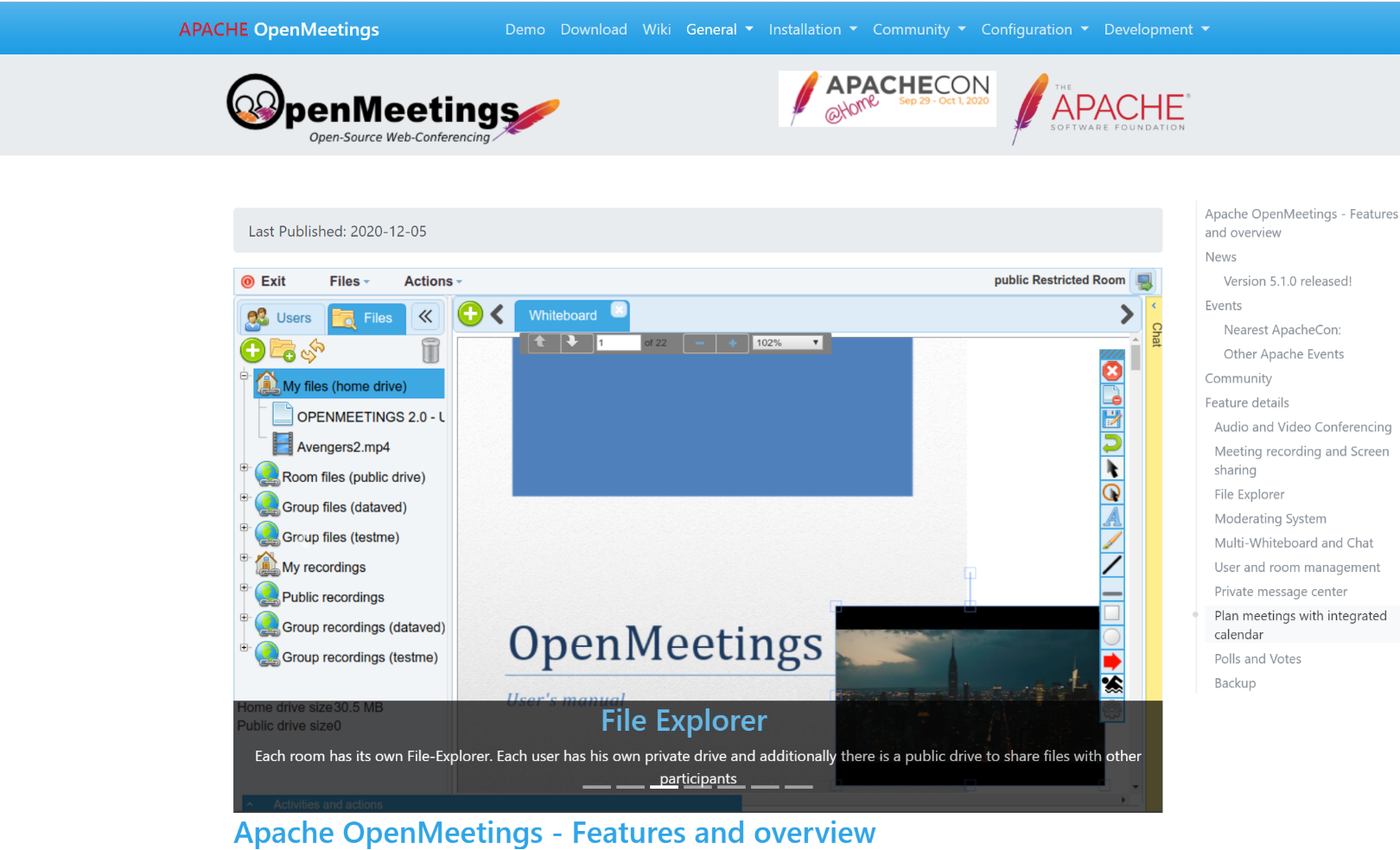Open the Actions menu in room bar
Image resolution: width=1400 pixels, height=850 pixels.
pyautogui.click(x=432, y=282)
